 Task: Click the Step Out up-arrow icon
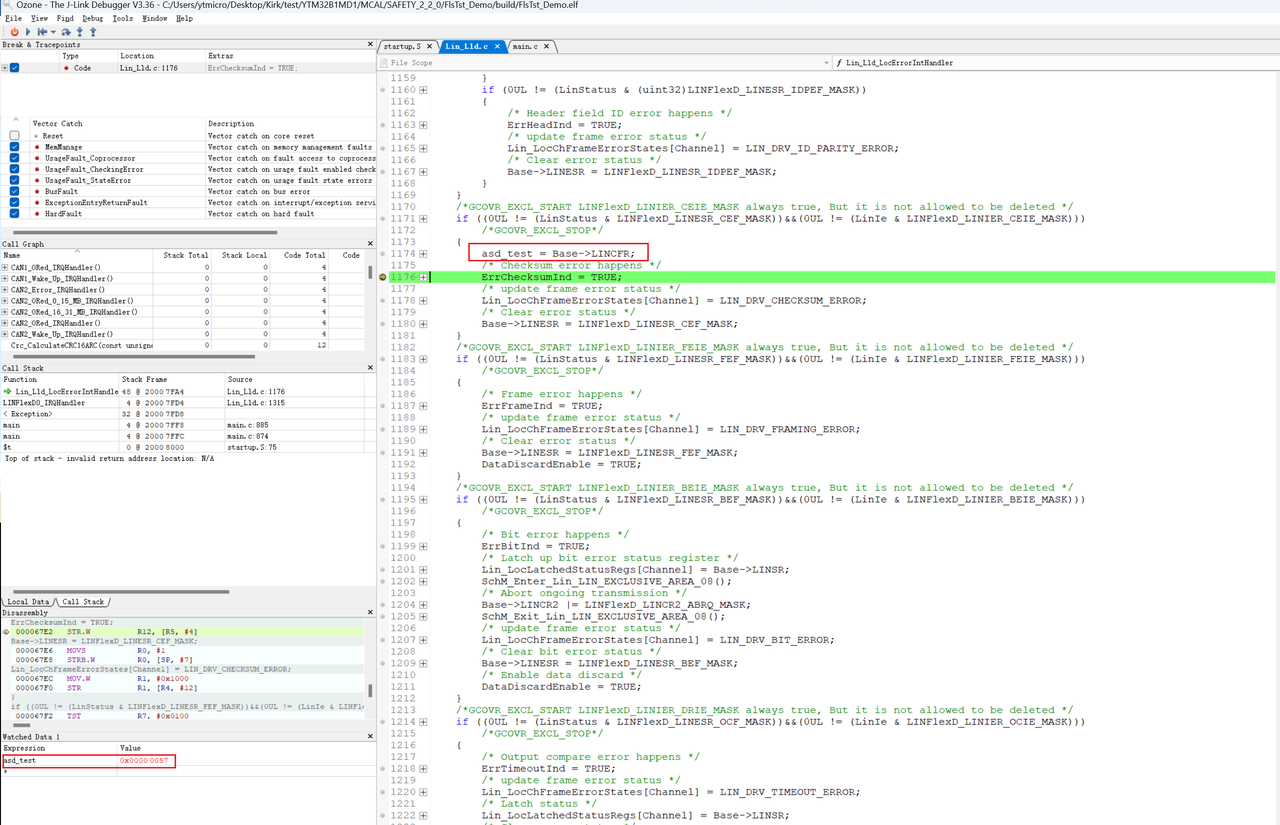point(93,32)
